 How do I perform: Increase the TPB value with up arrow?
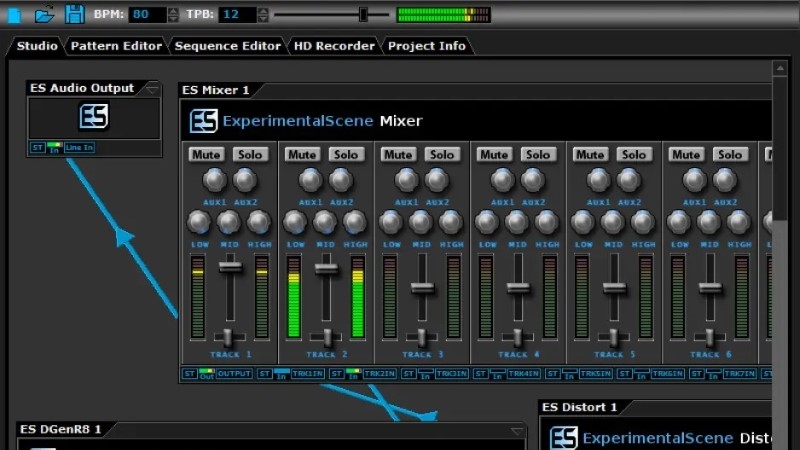263,11
